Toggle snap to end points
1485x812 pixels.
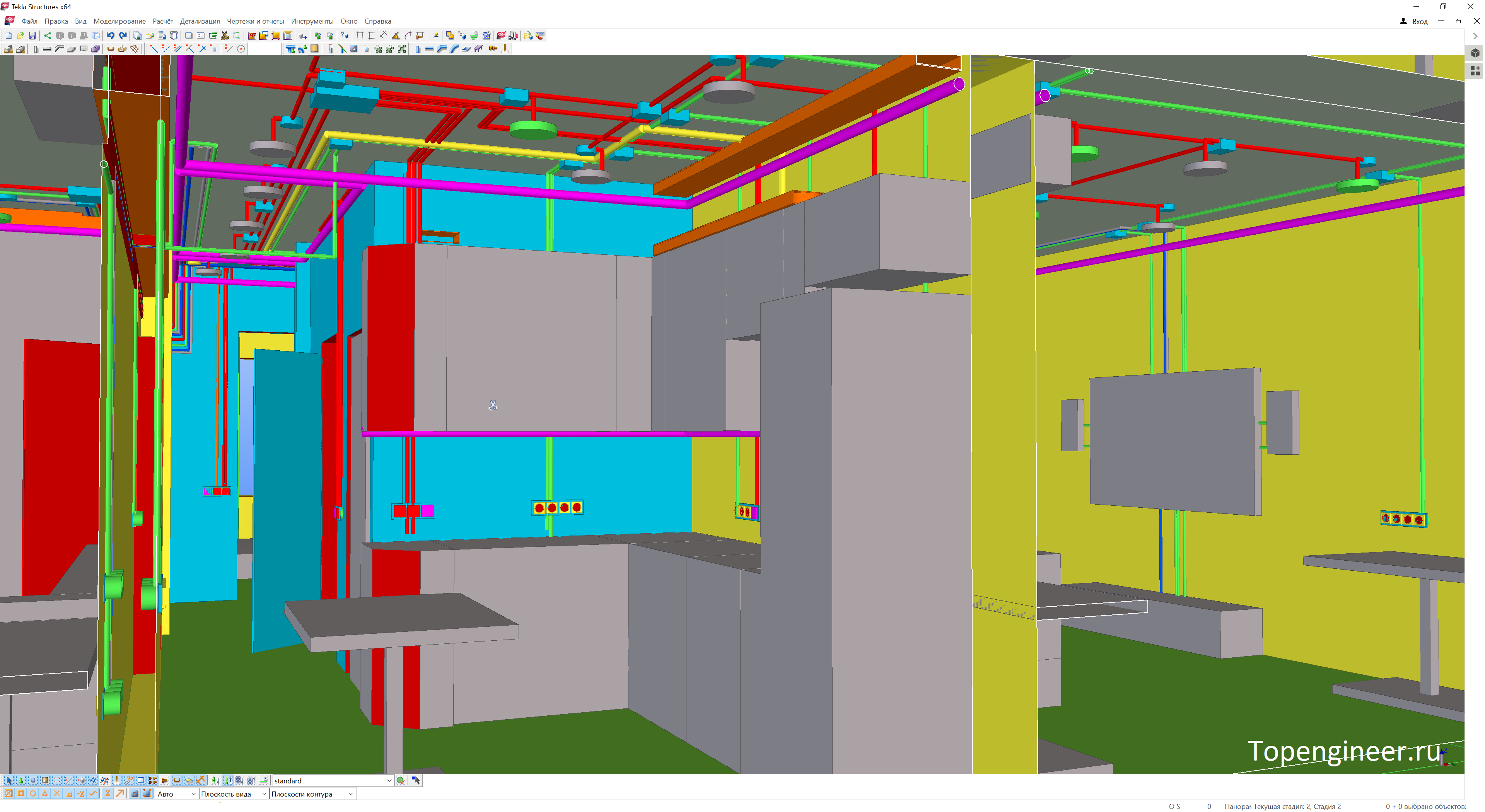pyautogui.click(x=21, y=793)
